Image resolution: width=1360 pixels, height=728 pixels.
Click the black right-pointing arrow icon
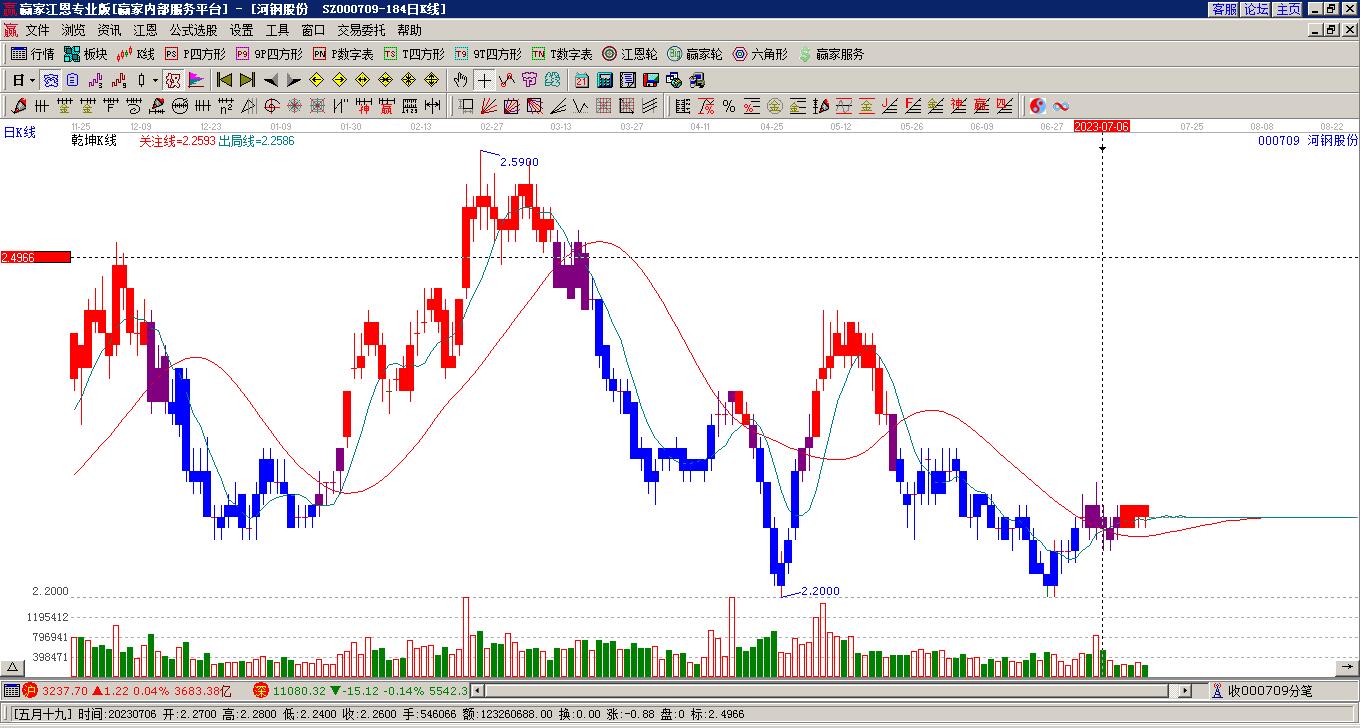coord(293,80)
